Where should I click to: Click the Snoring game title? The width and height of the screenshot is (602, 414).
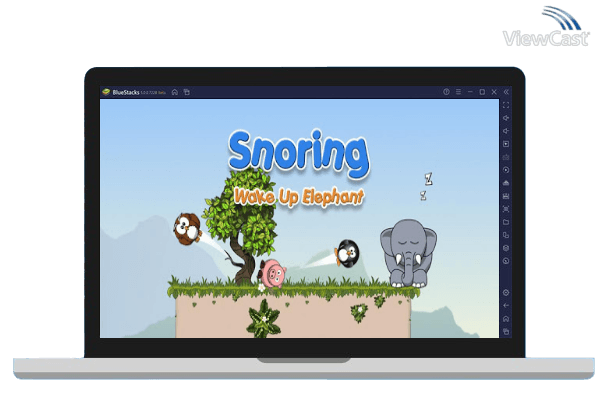tap(299, 154)
